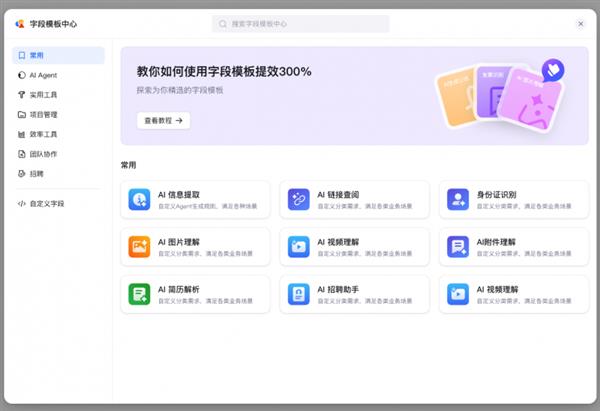Show the 效率工具 category
The image size is (600, 411).
pyautogui.click(x=59, y=134)
